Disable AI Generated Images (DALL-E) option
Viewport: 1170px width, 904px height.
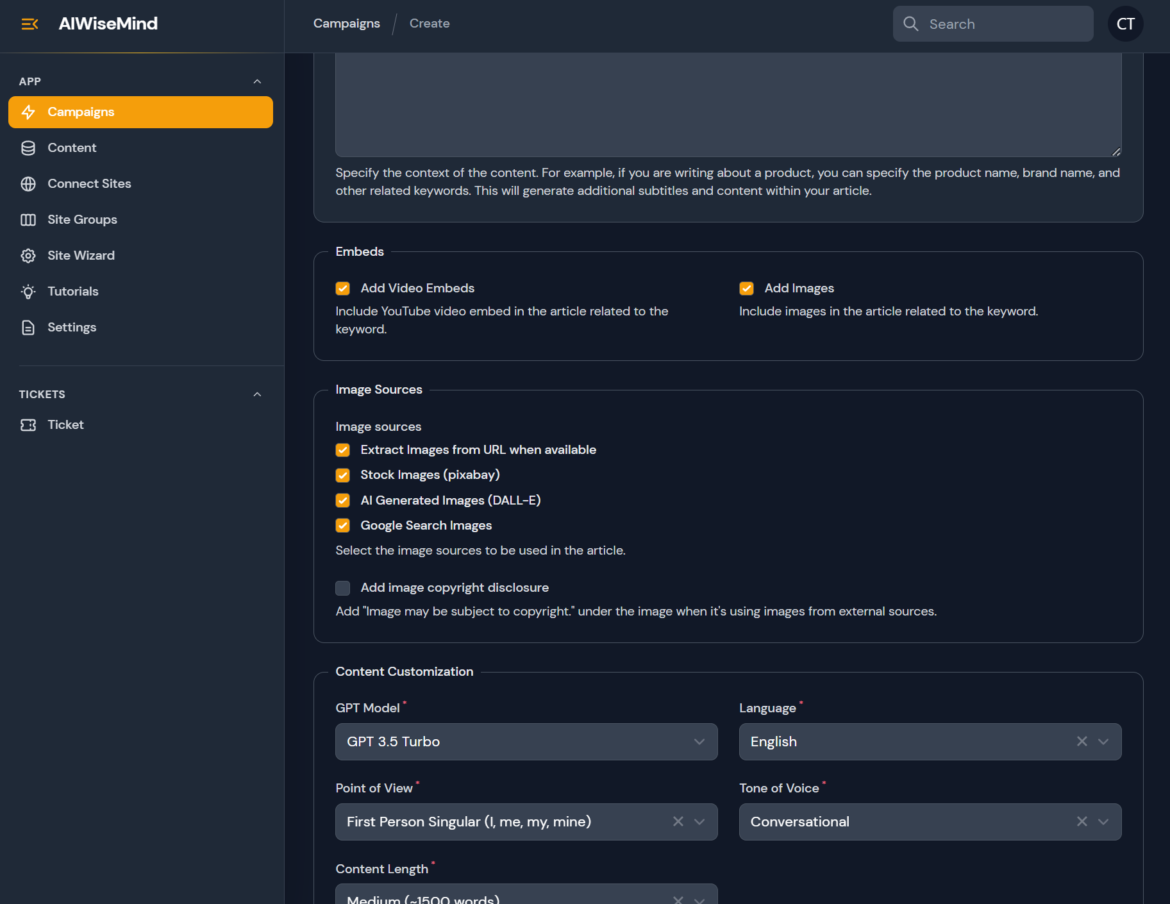(x=343, y=500)
